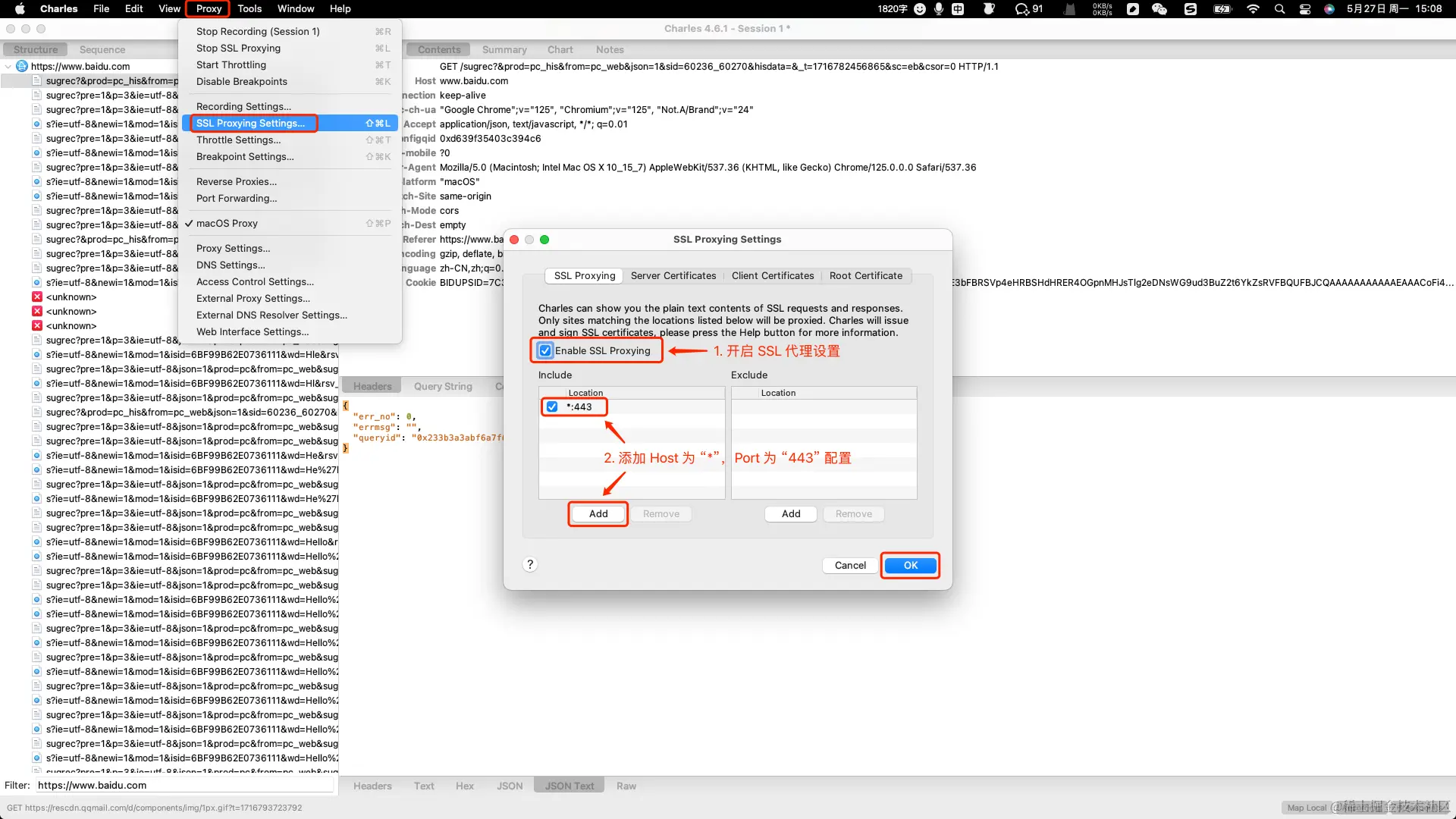Open the Proxy menu in menu bar
The height and width of the screenshot is (819, 1456).
[x=209, y=9]
